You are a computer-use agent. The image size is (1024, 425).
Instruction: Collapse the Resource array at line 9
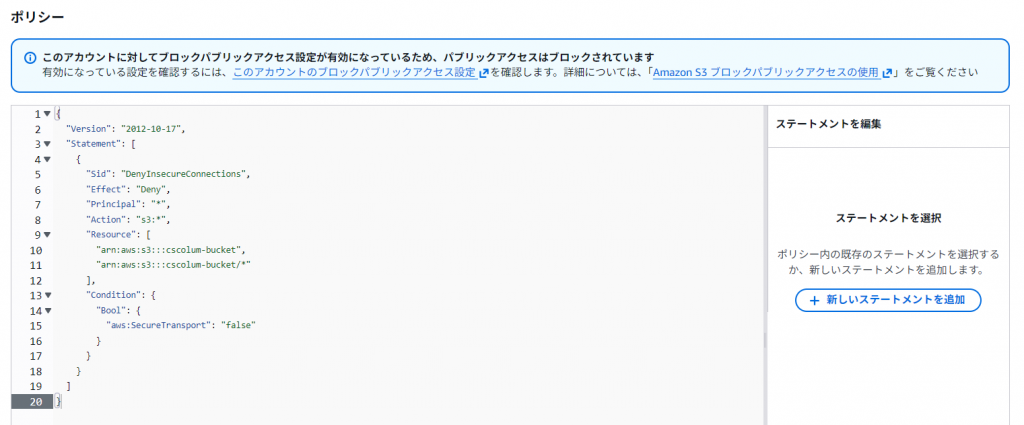pos(47,235)
